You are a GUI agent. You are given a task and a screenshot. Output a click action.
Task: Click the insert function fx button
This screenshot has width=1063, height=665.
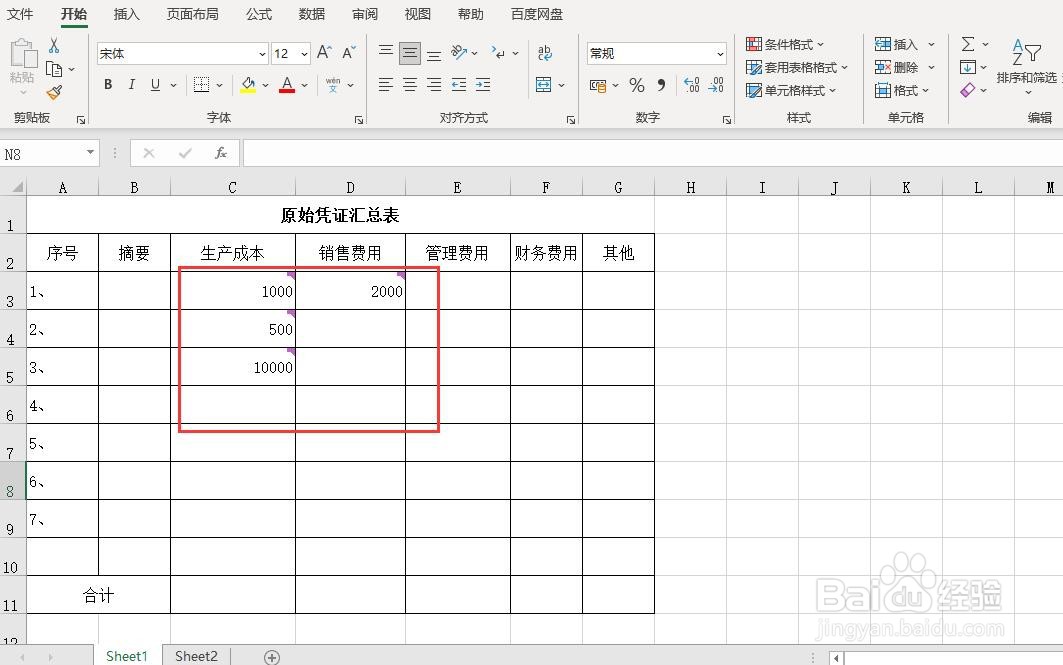click(221, 153)
